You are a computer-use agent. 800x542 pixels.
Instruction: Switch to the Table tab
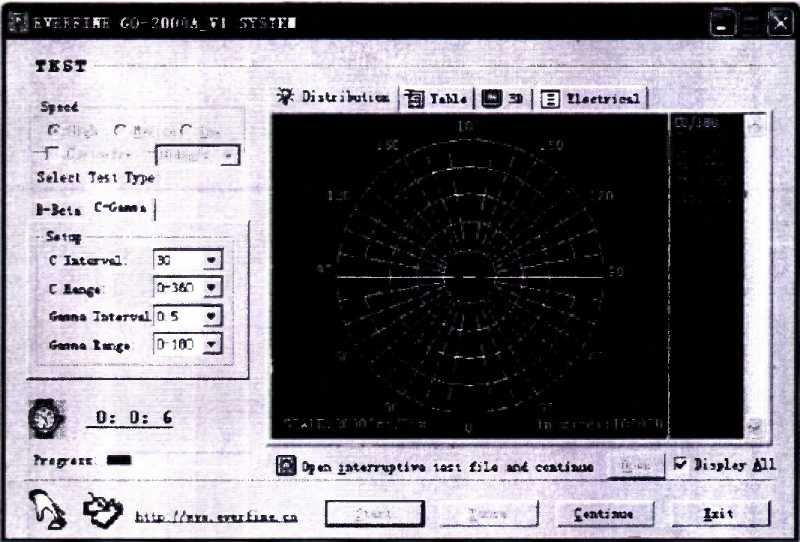[x=437, y=98]
